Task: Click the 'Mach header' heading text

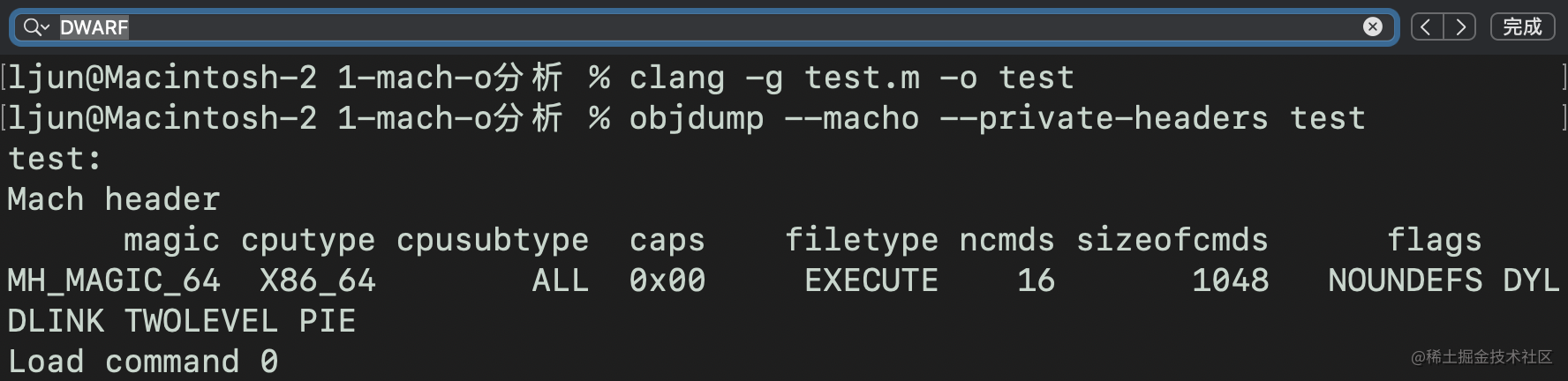Action: click(113, 199)
